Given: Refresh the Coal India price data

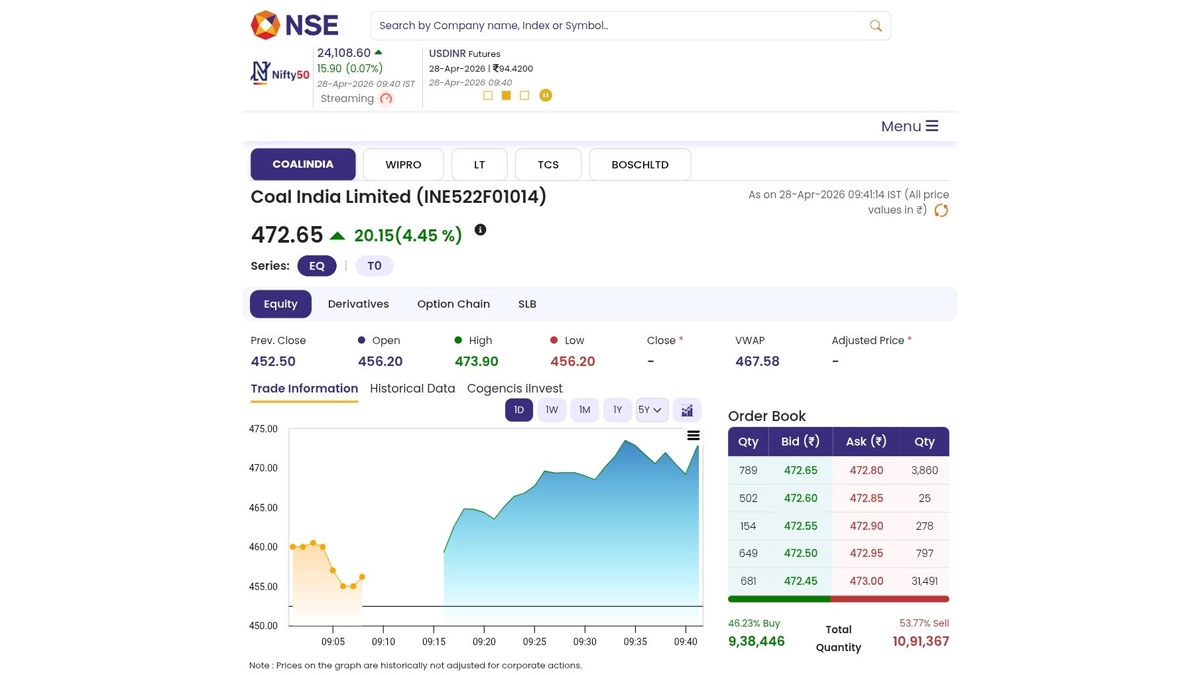Looking at the screenshot, I should pos(940,211).
